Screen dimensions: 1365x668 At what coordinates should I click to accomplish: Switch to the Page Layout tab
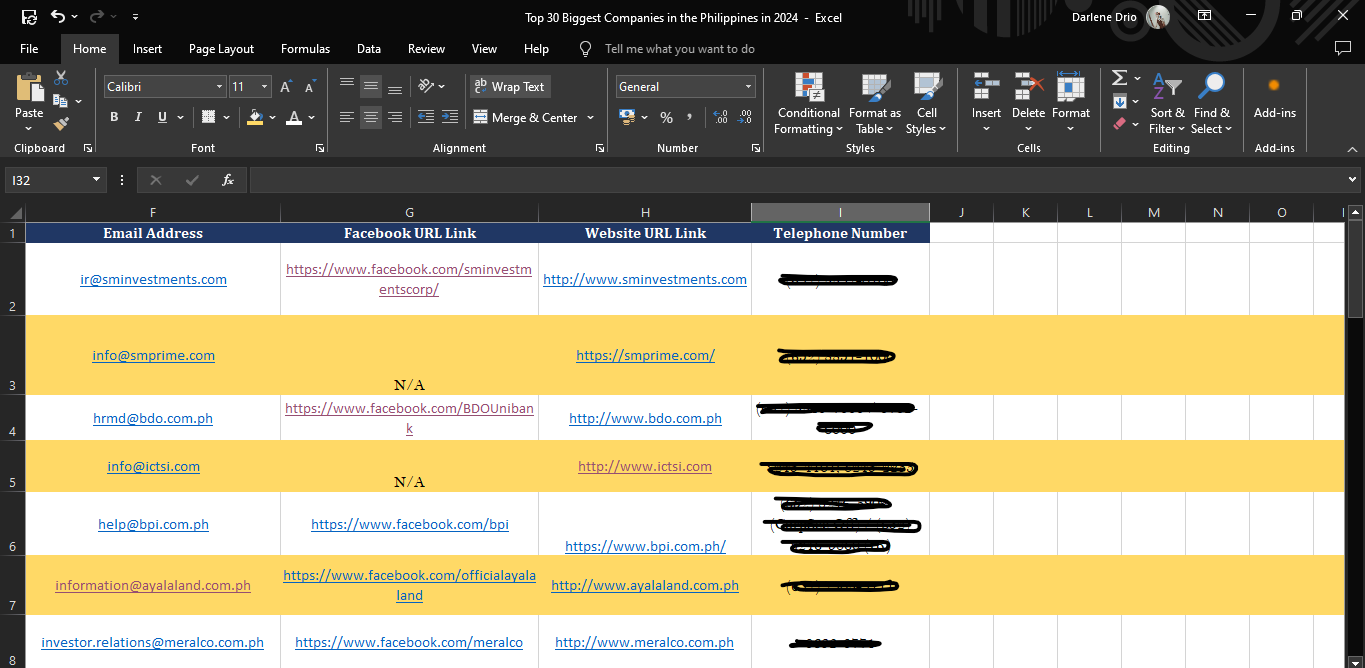tap(221, 48)
